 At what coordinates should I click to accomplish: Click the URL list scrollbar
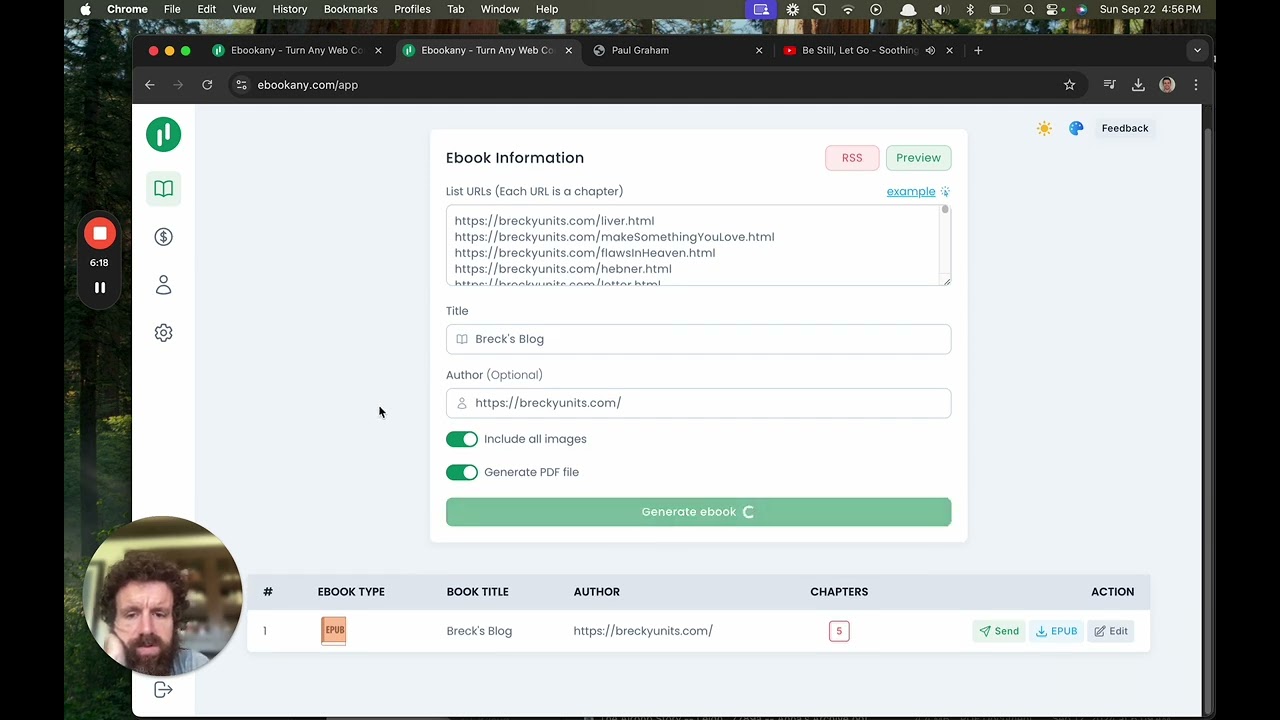tap(944, 210)
